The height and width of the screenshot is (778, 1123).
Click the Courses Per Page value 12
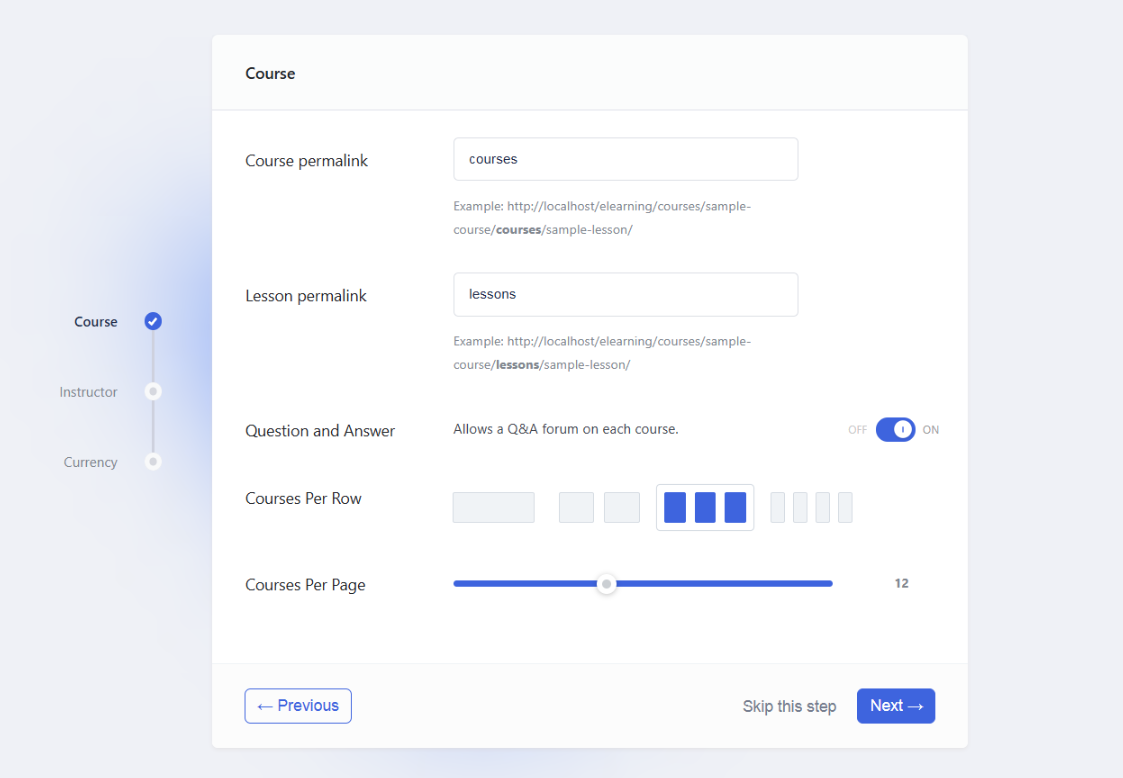click(901, 584)
